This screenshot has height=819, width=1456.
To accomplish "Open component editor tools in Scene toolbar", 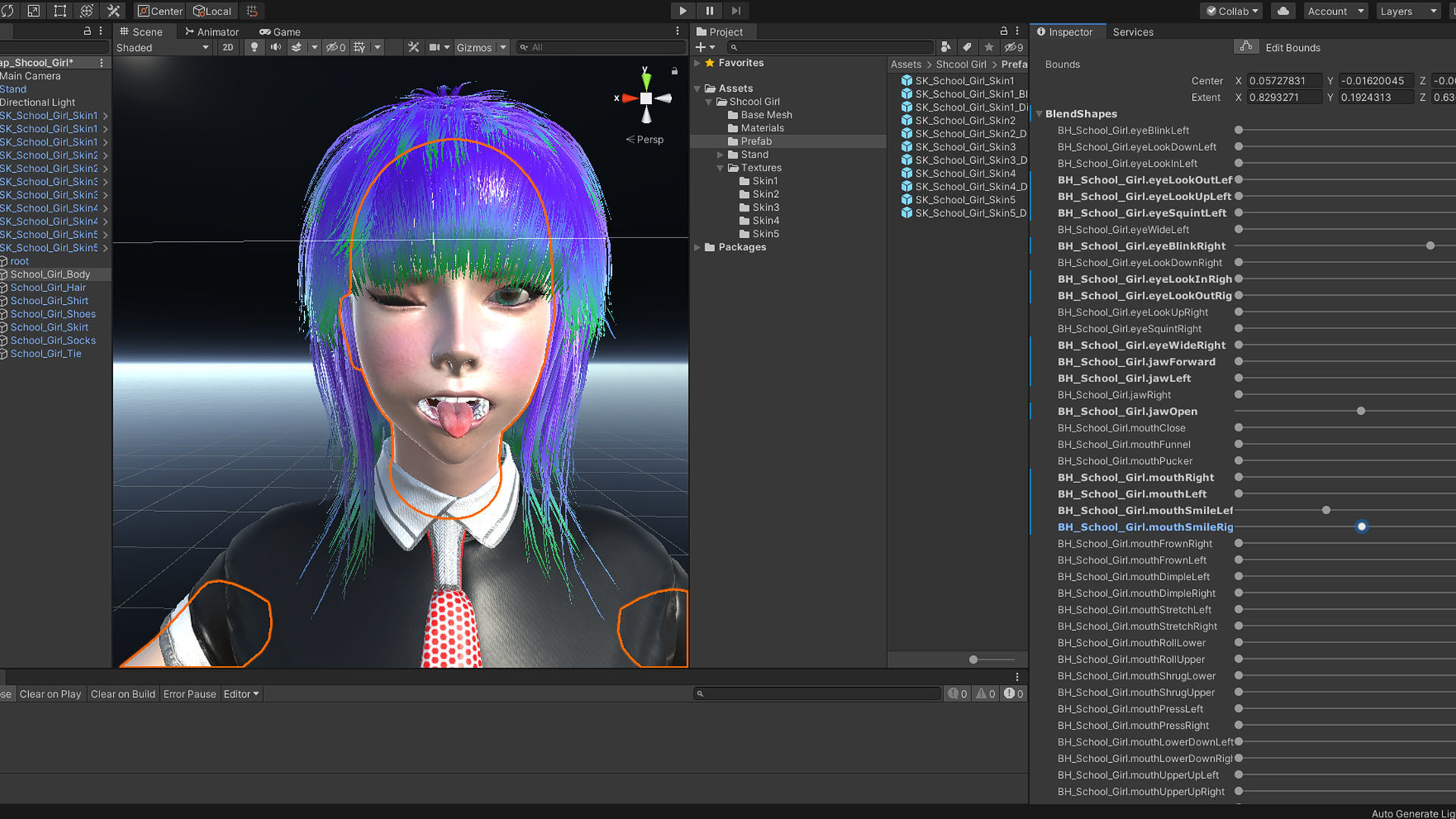I will pos(413,47).
